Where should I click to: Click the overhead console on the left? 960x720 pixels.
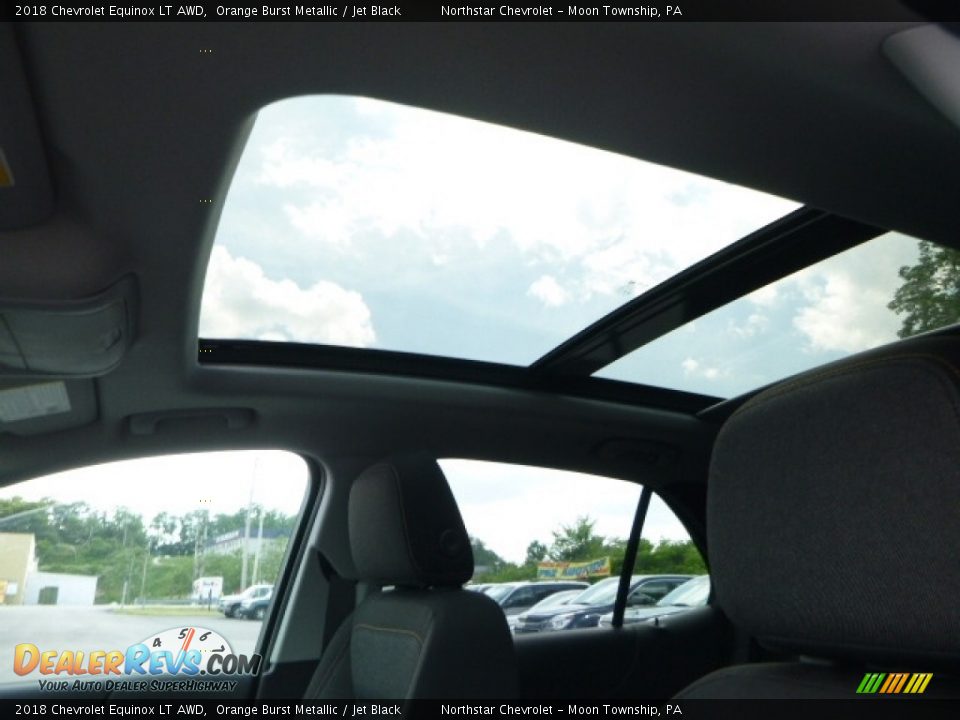pyautogui.click(x=65, y=330)
